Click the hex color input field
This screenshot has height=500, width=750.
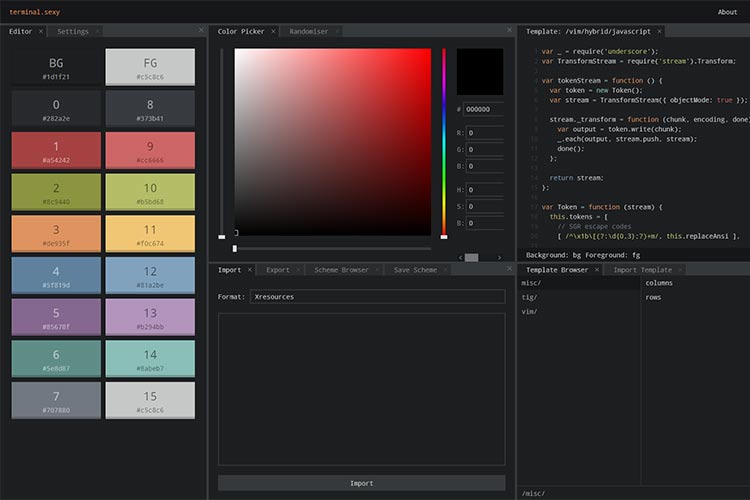484,109
